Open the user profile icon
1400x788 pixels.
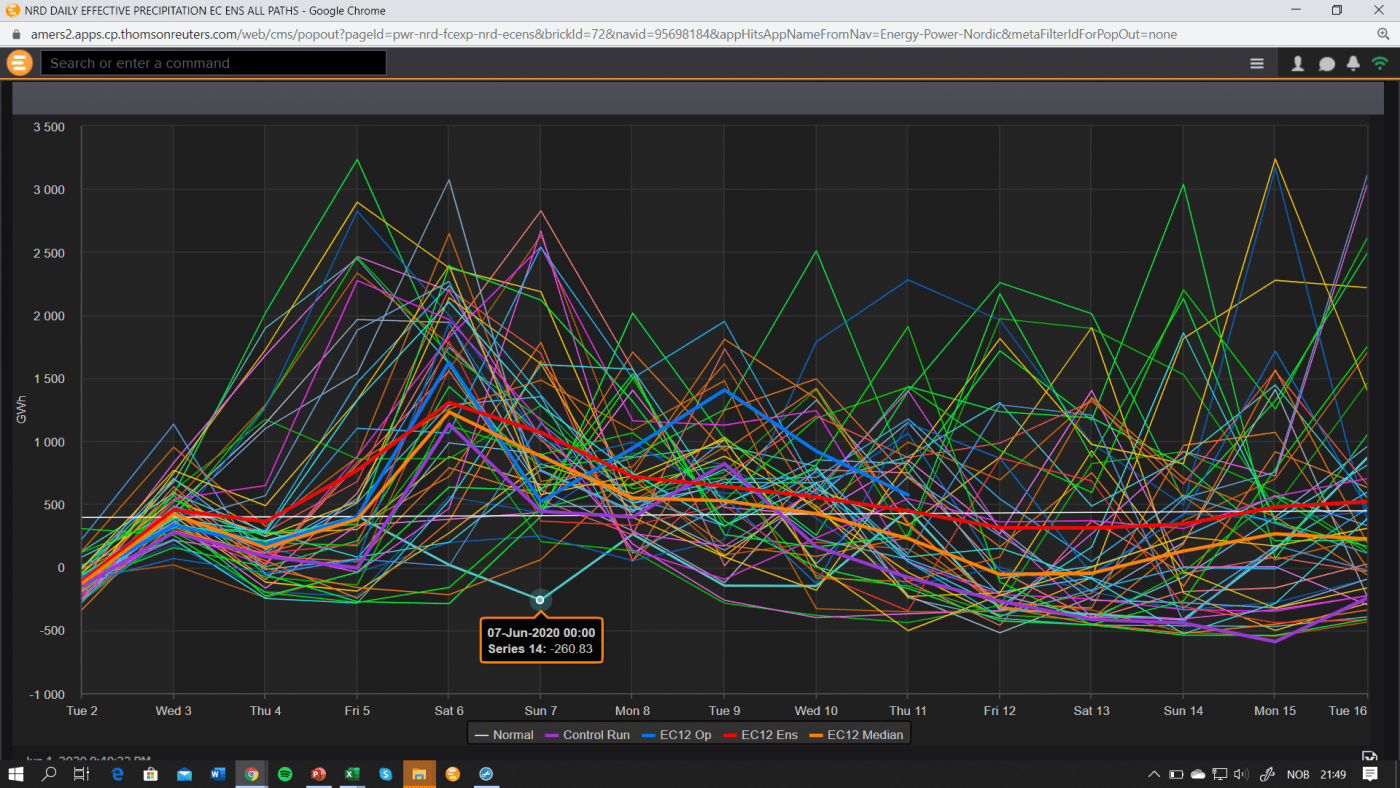pyautogui.click(x=1298, y=63)
